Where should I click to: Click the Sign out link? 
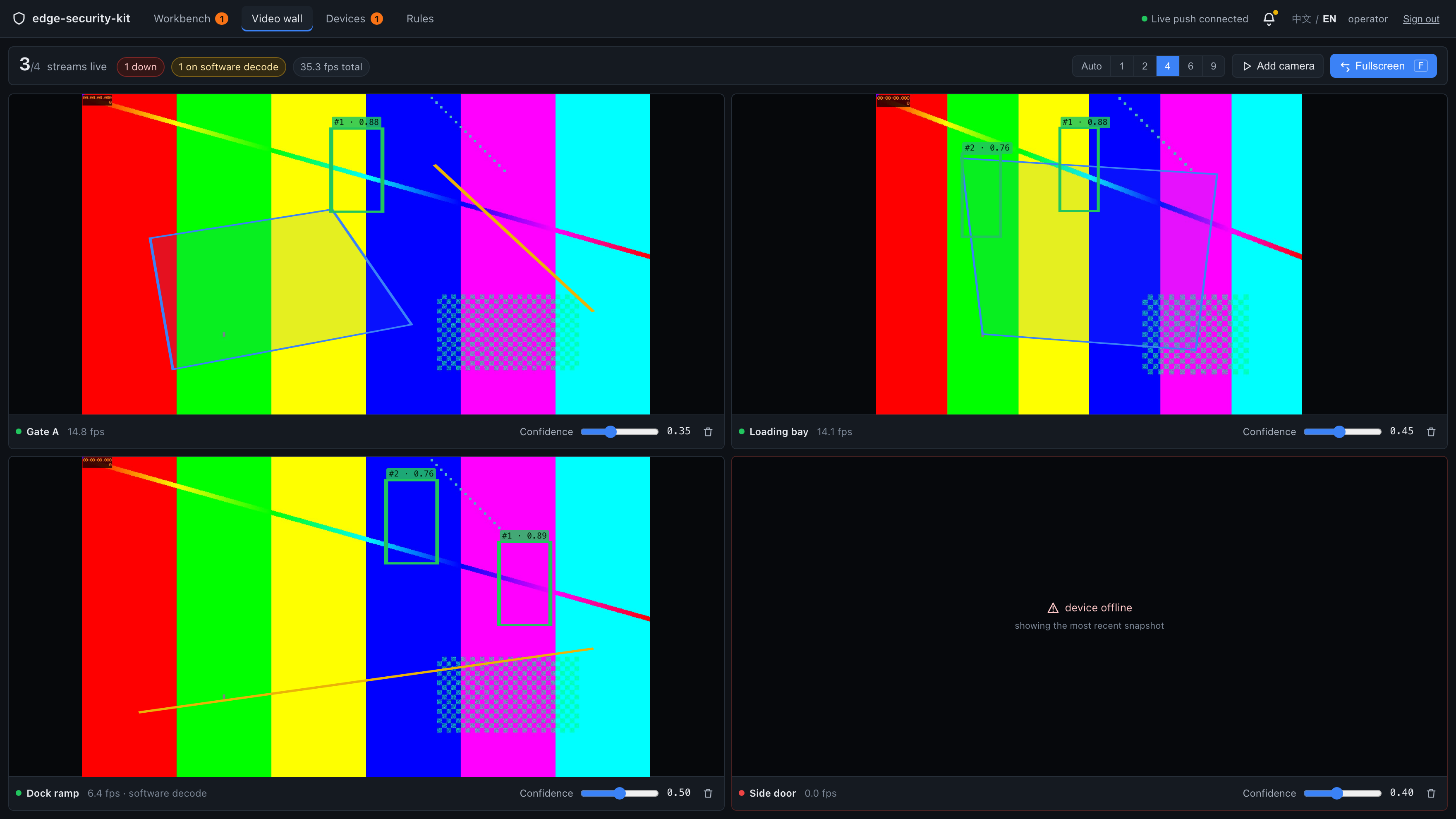tap(1421, 19)
